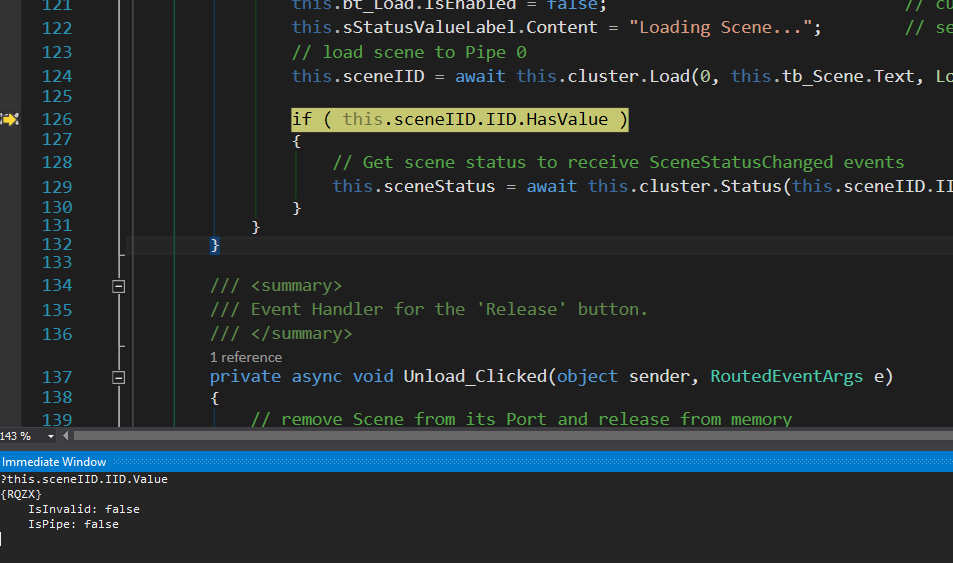
Task: Click the RoutedEventArgs type in the method signature
Action: (786, 377)
